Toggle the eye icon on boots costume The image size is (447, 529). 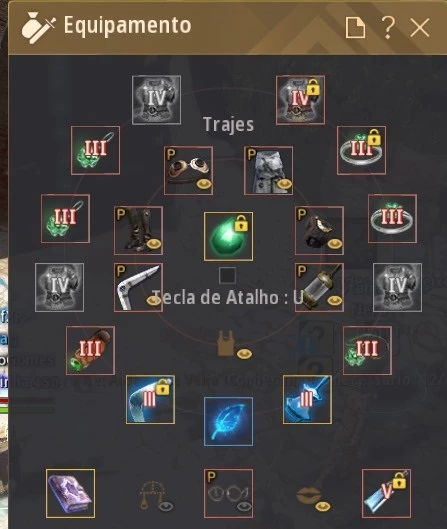[x=153, y=243]
